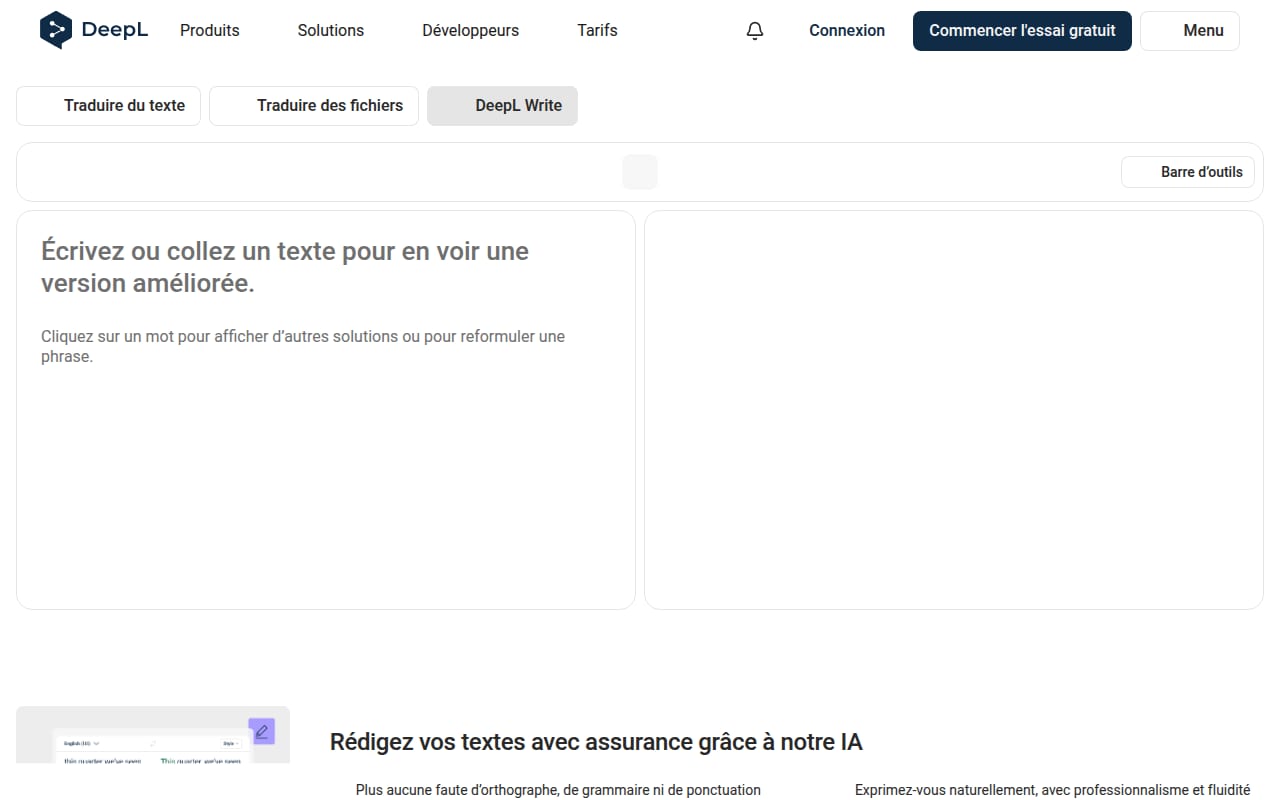Click the DeepL logo
1280x800 pixels.
click(x=94, y=30)
